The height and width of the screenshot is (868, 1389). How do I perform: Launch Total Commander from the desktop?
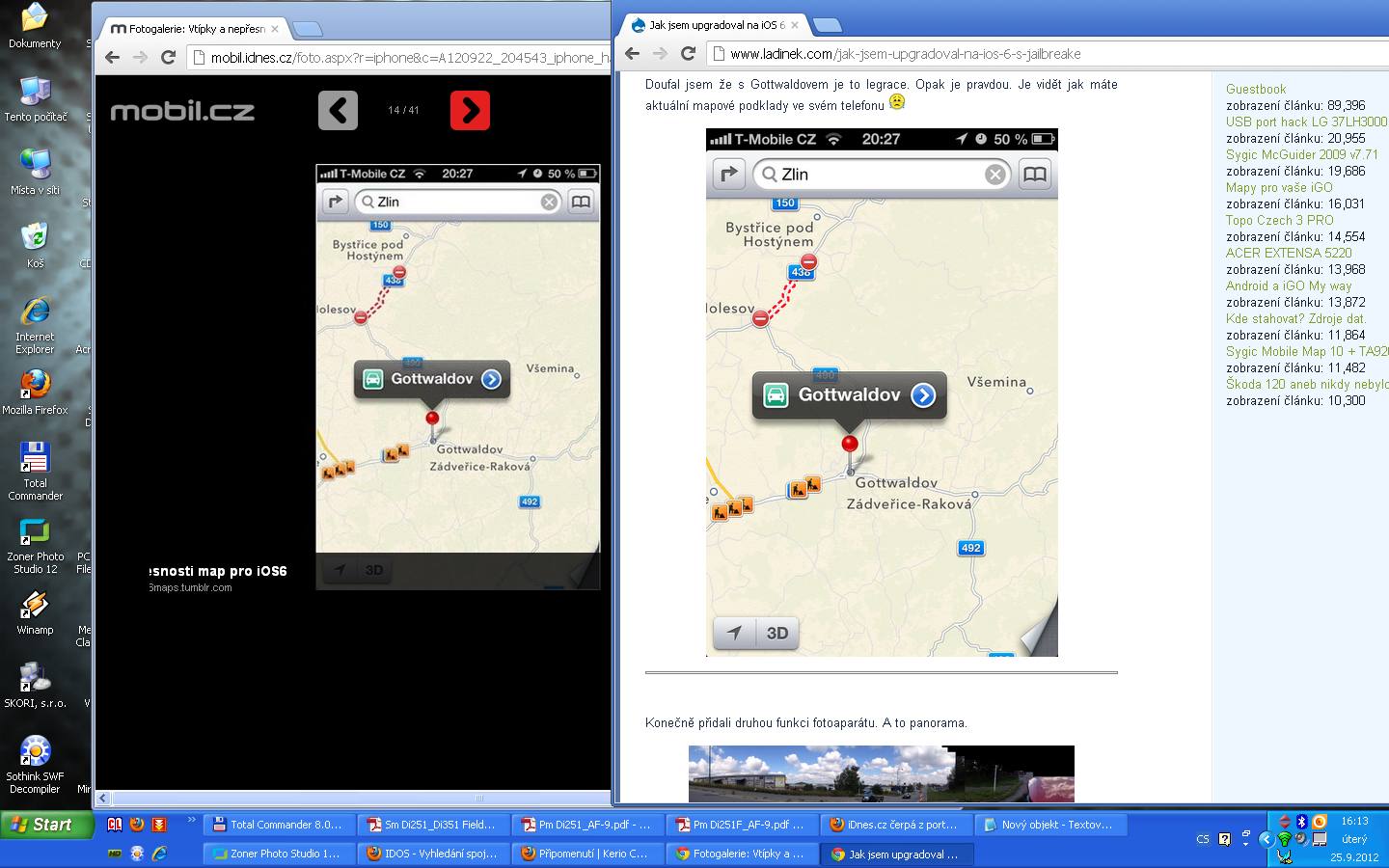pyautogui.click(x=35, y=472)
